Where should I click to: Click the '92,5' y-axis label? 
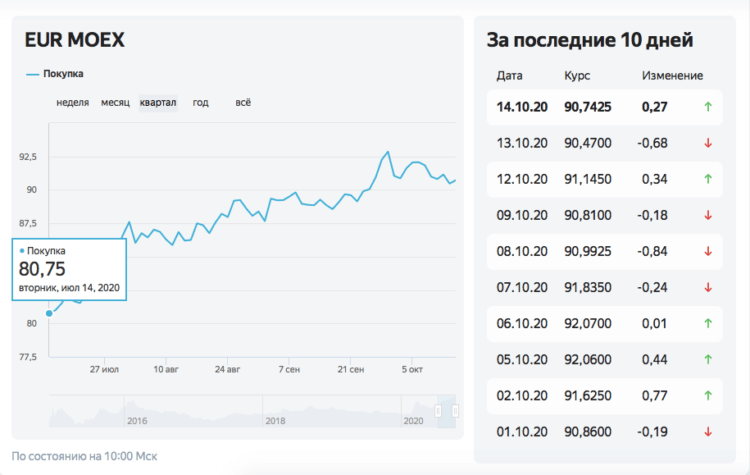28,157
